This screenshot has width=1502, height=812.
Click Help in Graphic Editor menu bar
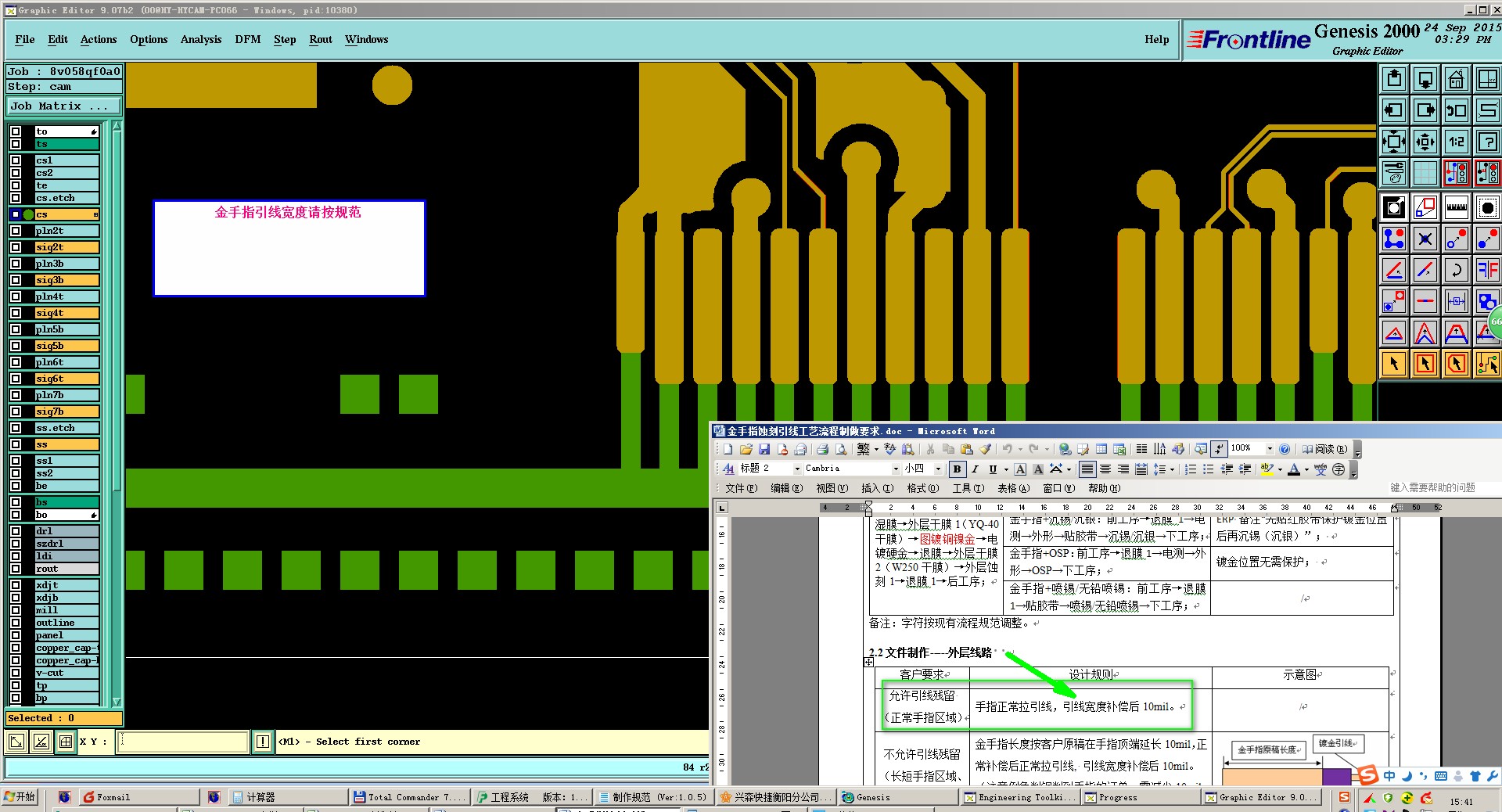(x=1157, y=40)
